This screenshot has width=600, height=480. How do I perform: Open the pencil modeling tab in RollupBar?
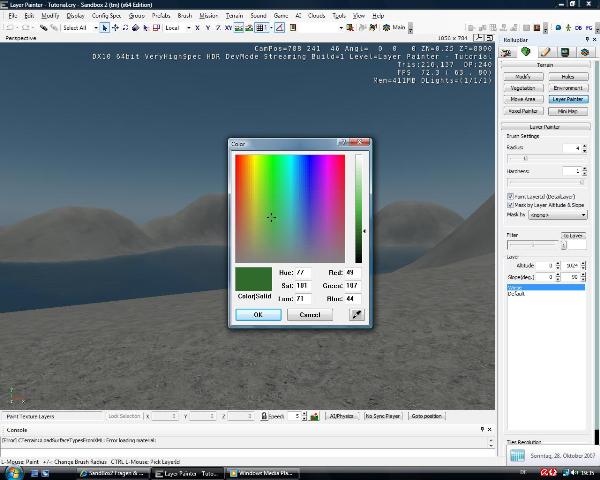click(x=547, y=52)
